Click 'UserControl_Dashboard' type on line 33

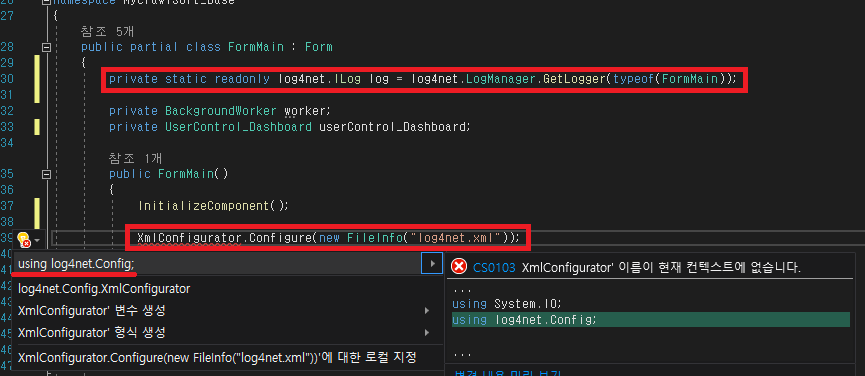coord(238,127)
